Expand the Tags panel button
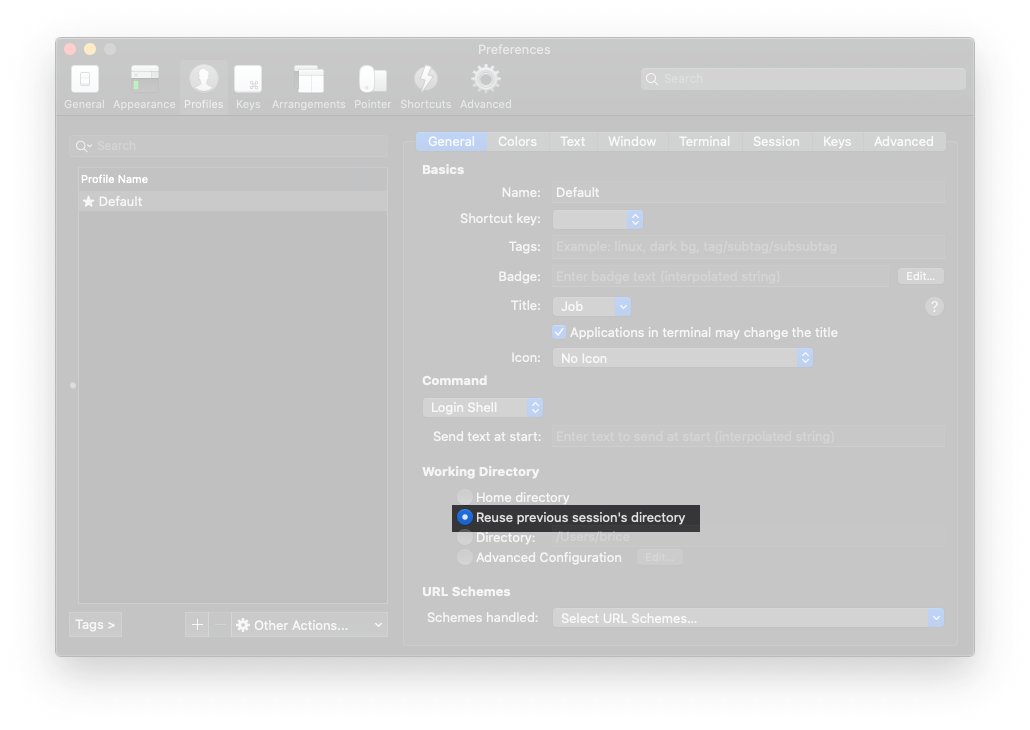 [95, 625]
